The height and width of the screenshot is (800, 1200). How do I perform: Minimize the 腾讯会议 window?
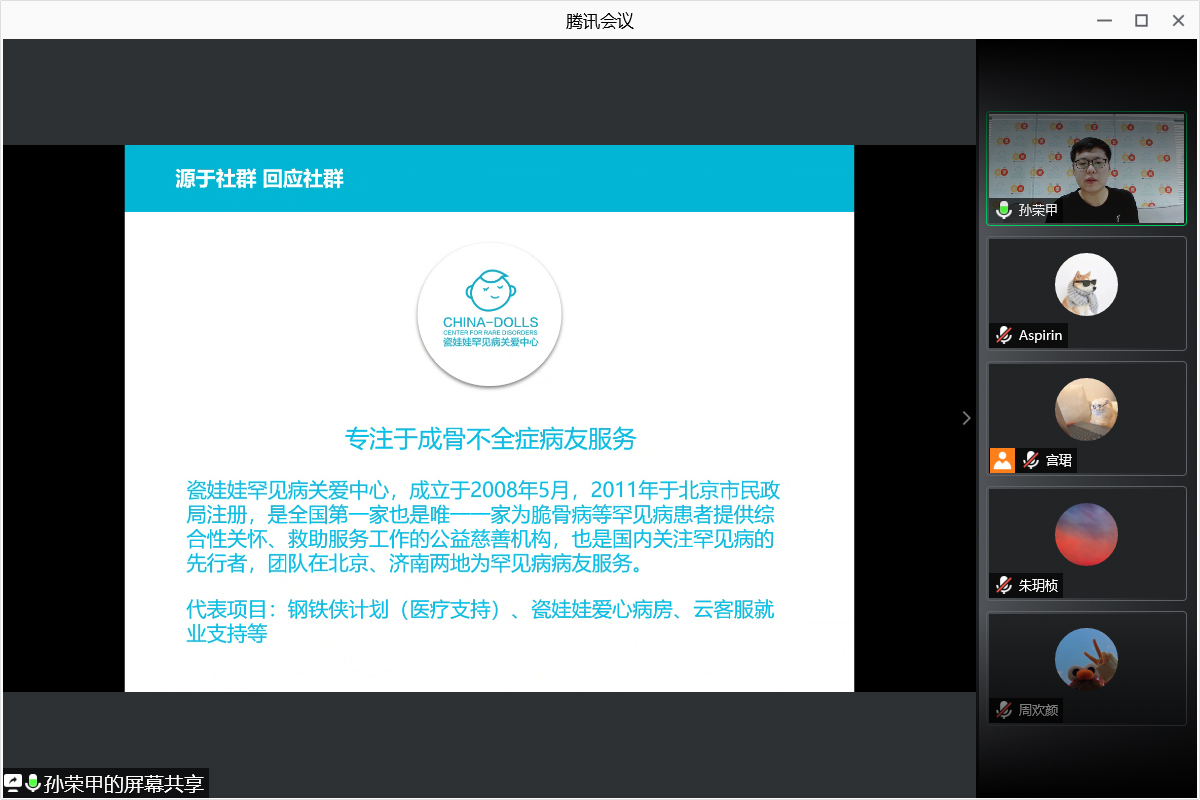[x=1103, y=20]
